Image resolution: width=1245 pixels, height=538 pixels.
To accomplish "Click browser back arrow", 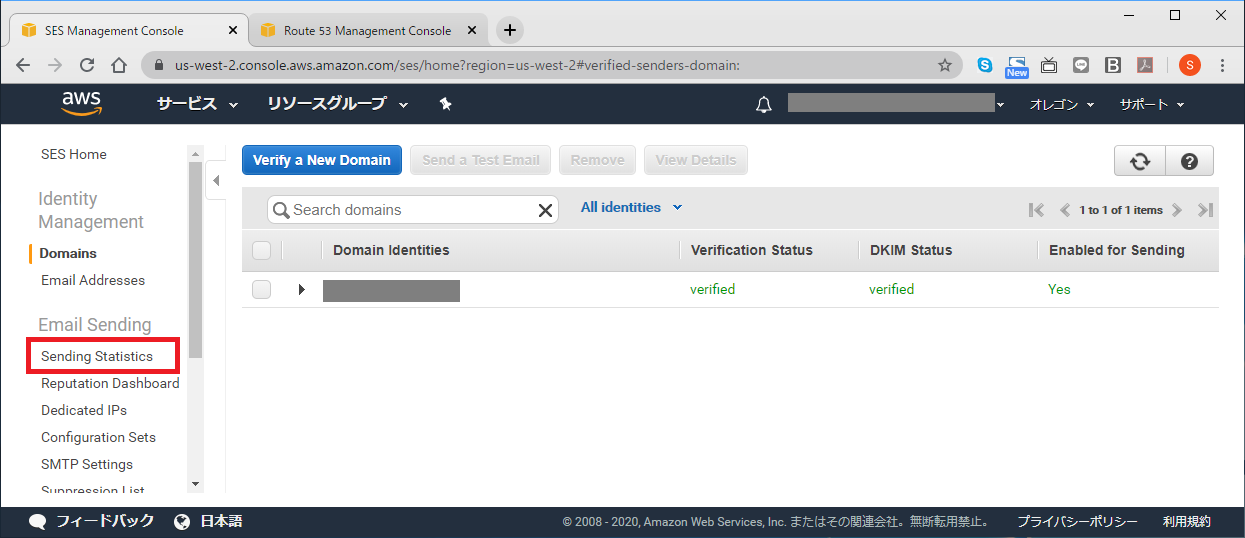I will point(23,65).
